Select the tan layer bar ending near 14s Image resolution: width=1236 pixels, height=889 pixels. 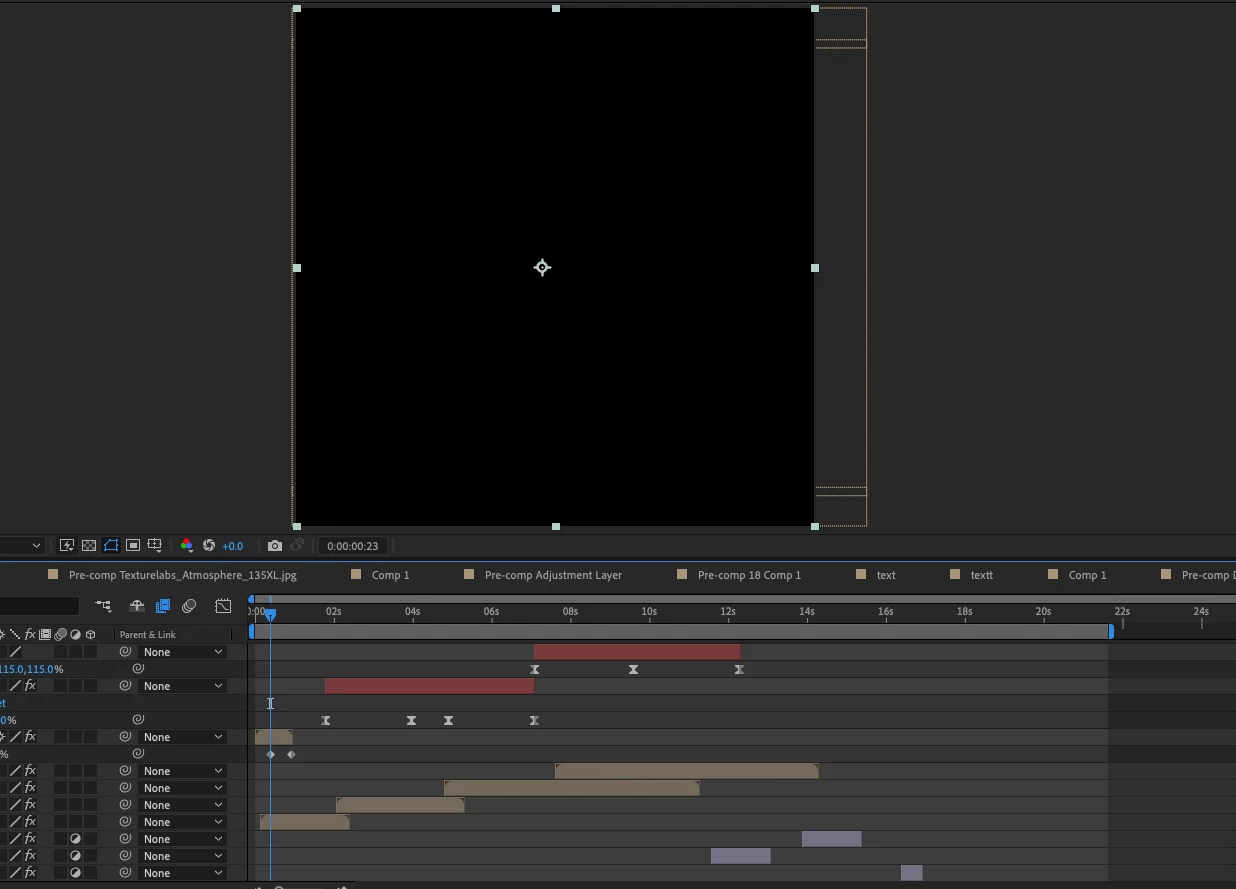687,771
